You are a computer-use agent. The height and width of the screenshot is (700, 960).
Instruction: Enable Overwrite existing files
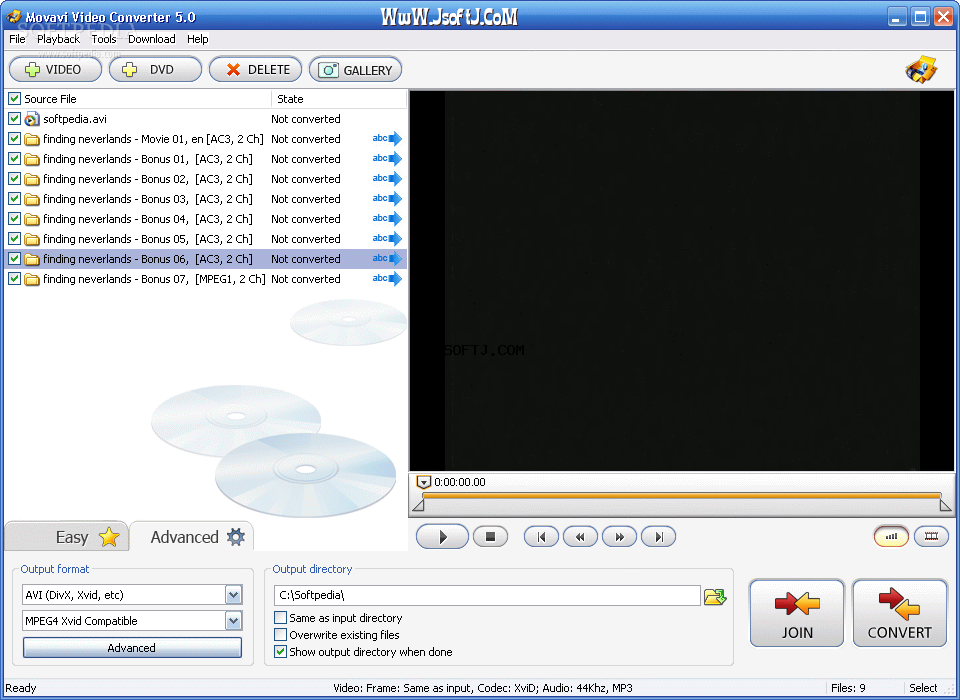tap(280, 634)
